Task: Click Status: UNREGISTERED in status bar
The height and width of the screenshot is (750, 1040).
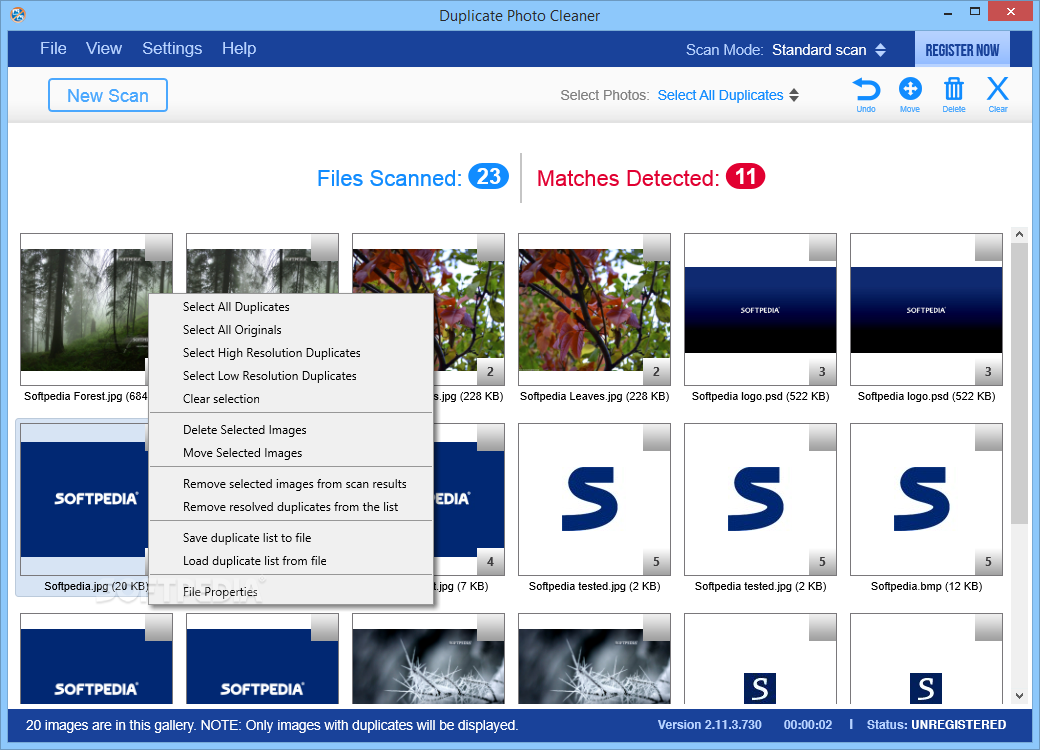Action: coord(936,725)
